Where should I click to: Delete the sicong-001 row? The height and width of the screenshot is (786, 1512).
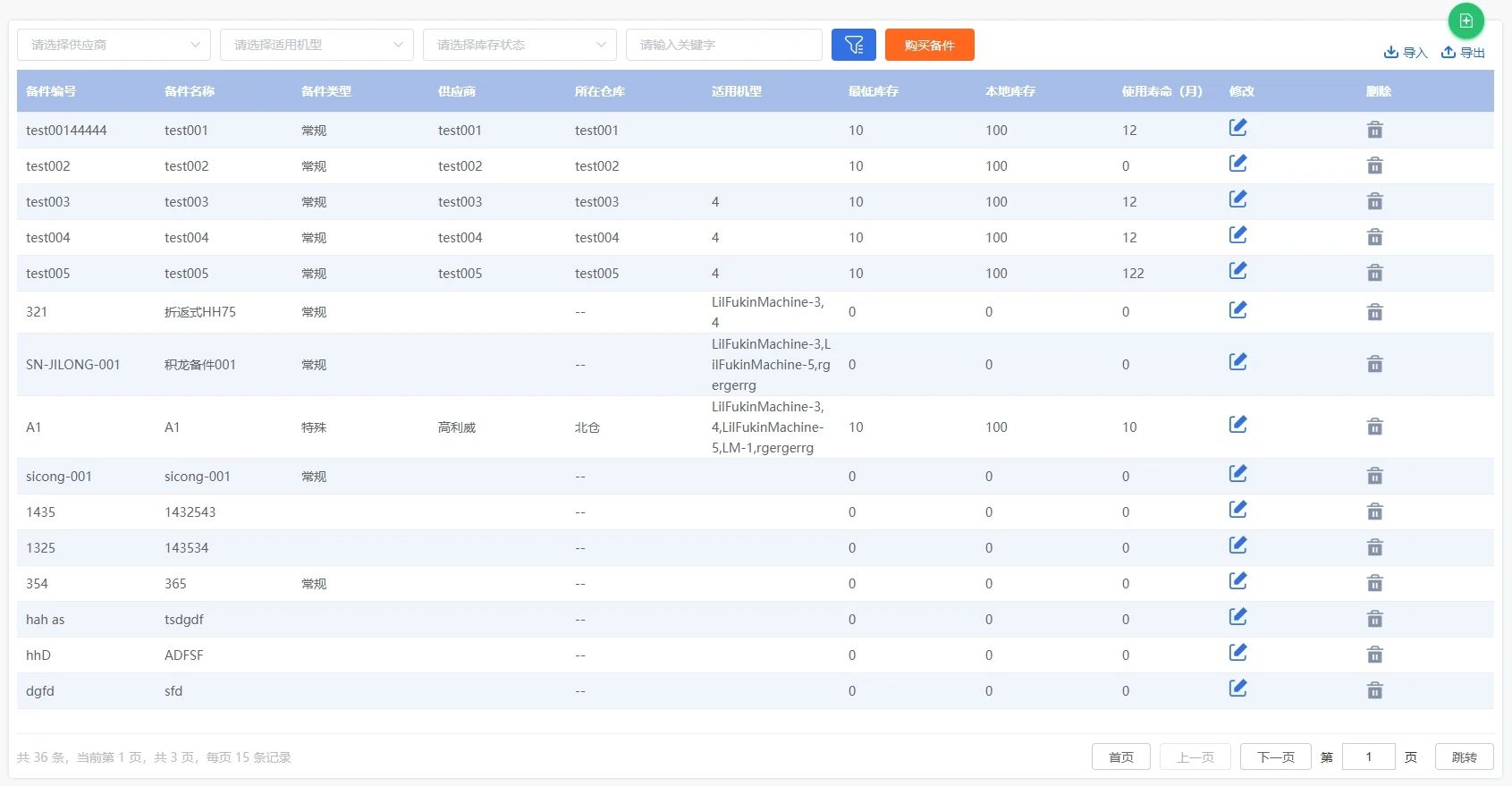[1375, 477]
